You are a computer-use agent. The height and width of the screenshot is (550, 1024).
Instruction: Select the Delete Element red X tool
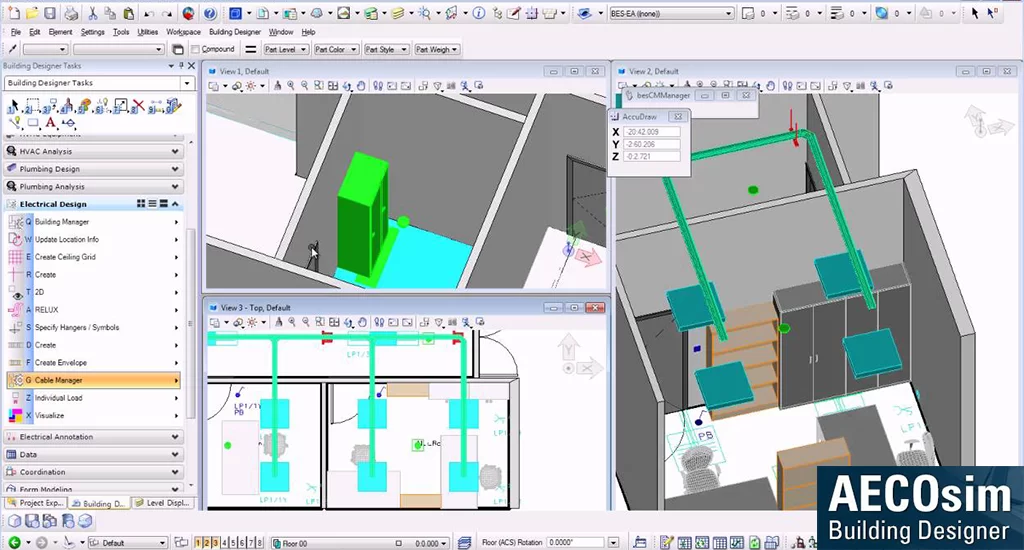coord(137,106)
